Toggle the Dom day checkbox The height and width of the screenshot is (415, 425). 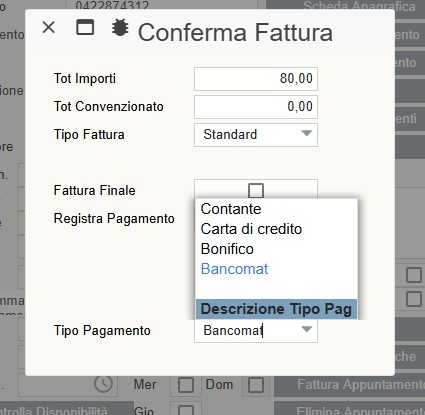[256, 385]
